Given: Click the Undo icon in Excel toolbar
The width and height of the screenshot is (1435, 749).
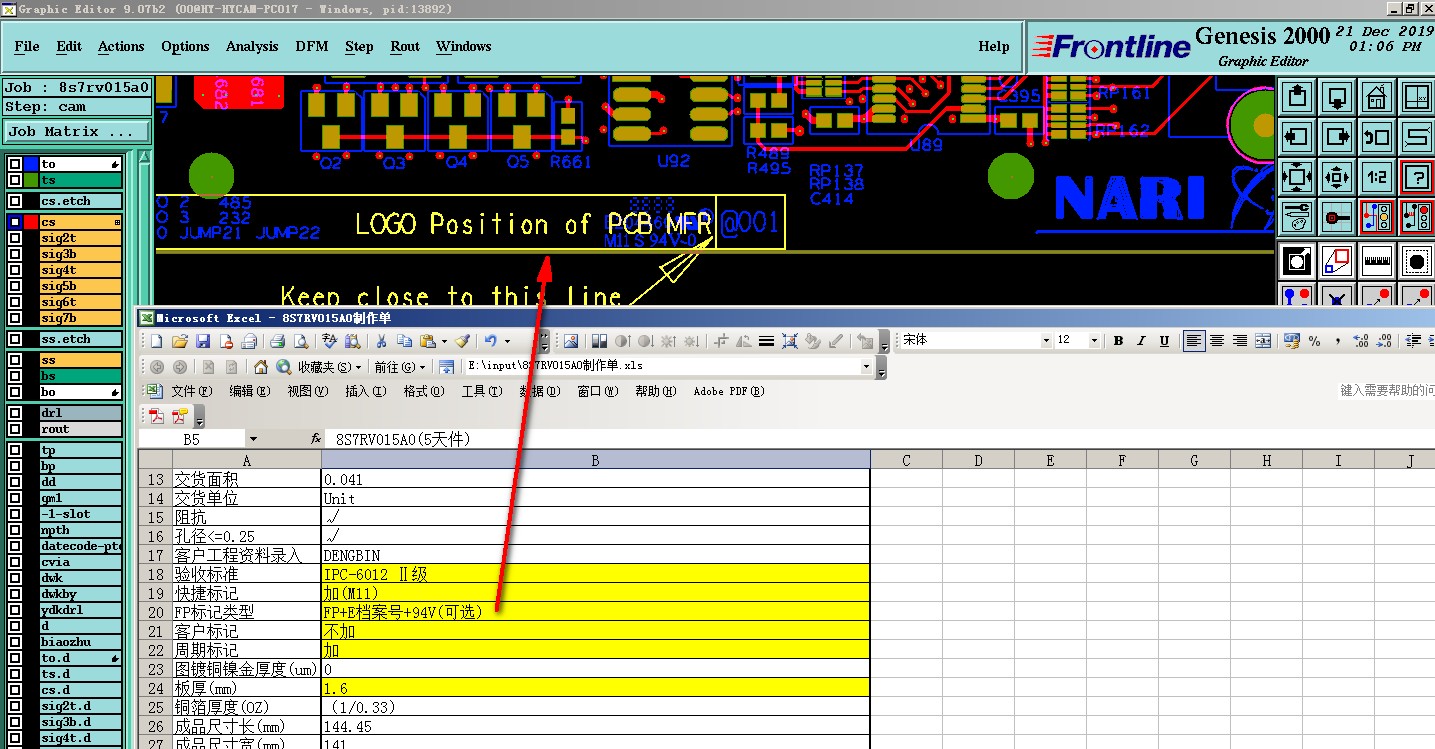Looking at the screenshot, I should click(x=491, y=341).
